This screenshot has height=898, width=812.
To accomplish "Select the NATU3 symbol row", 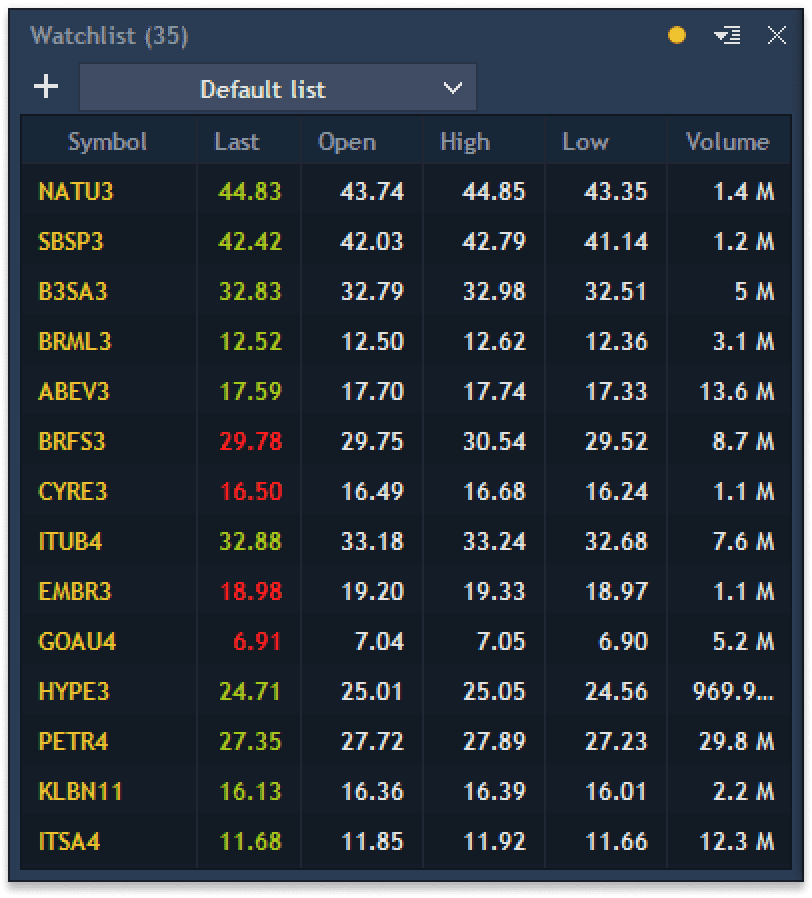I will [x=76, y=191].
